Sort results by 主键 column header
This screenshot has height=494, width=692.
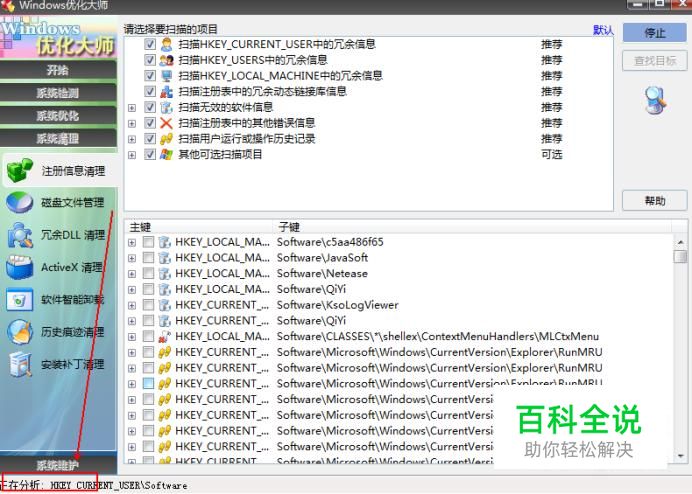199,227
